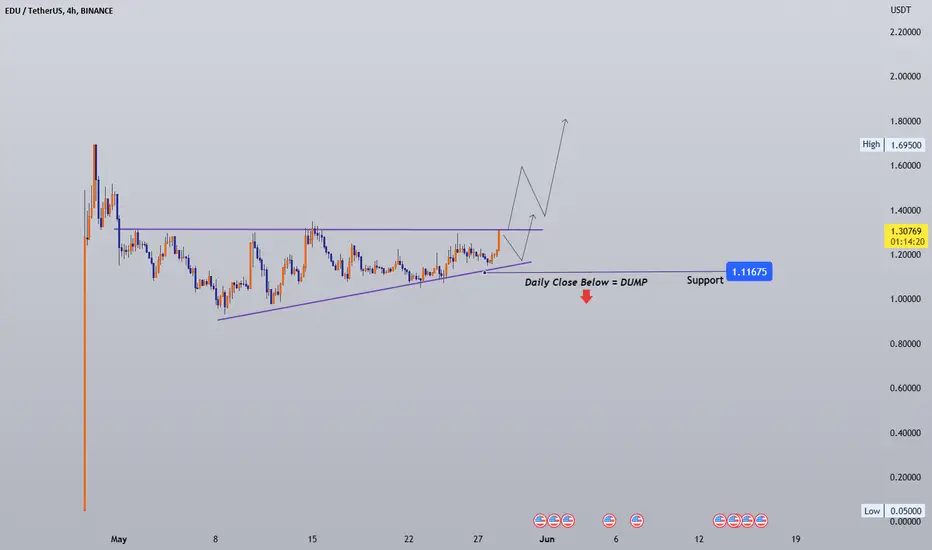Click the rightmost US flag icon nearest date 19
This screenshot has width=932, height=550.
[761, 521]
